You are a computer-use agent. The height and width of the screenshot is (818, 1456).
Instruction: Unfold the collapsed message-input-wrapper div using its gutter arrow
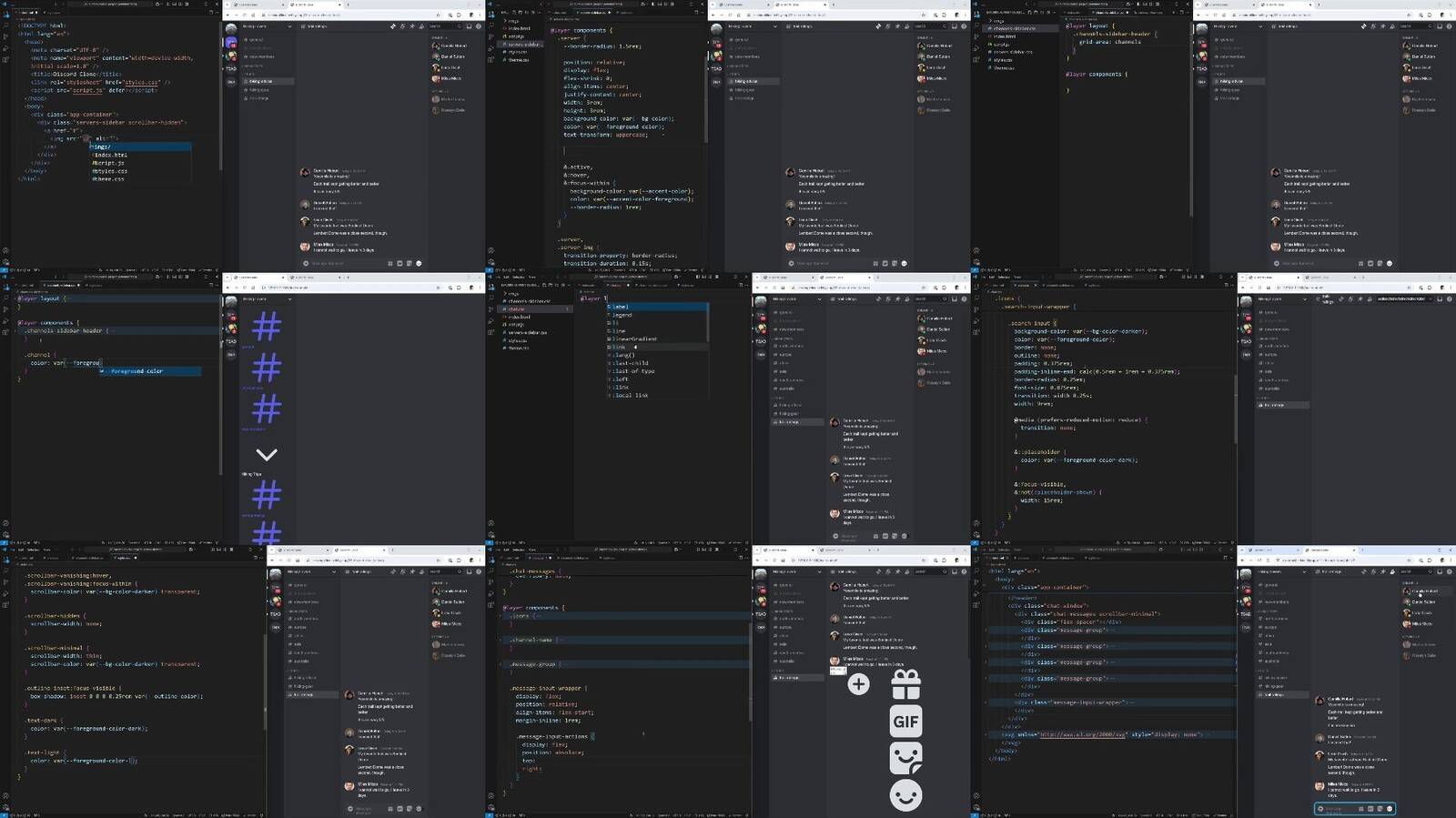coord(986,702)
